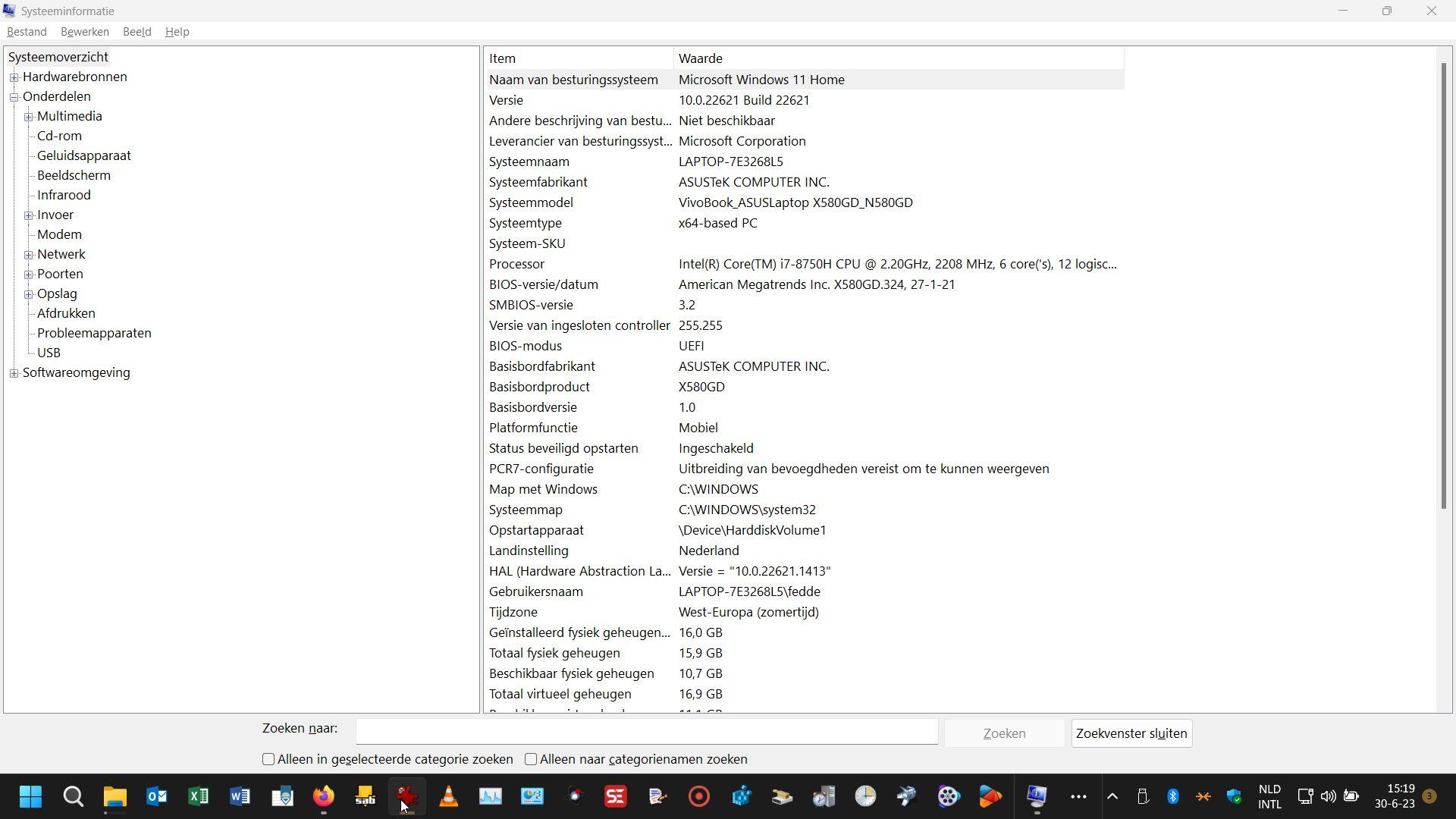Open the clock app icon in taskbar

865,796
